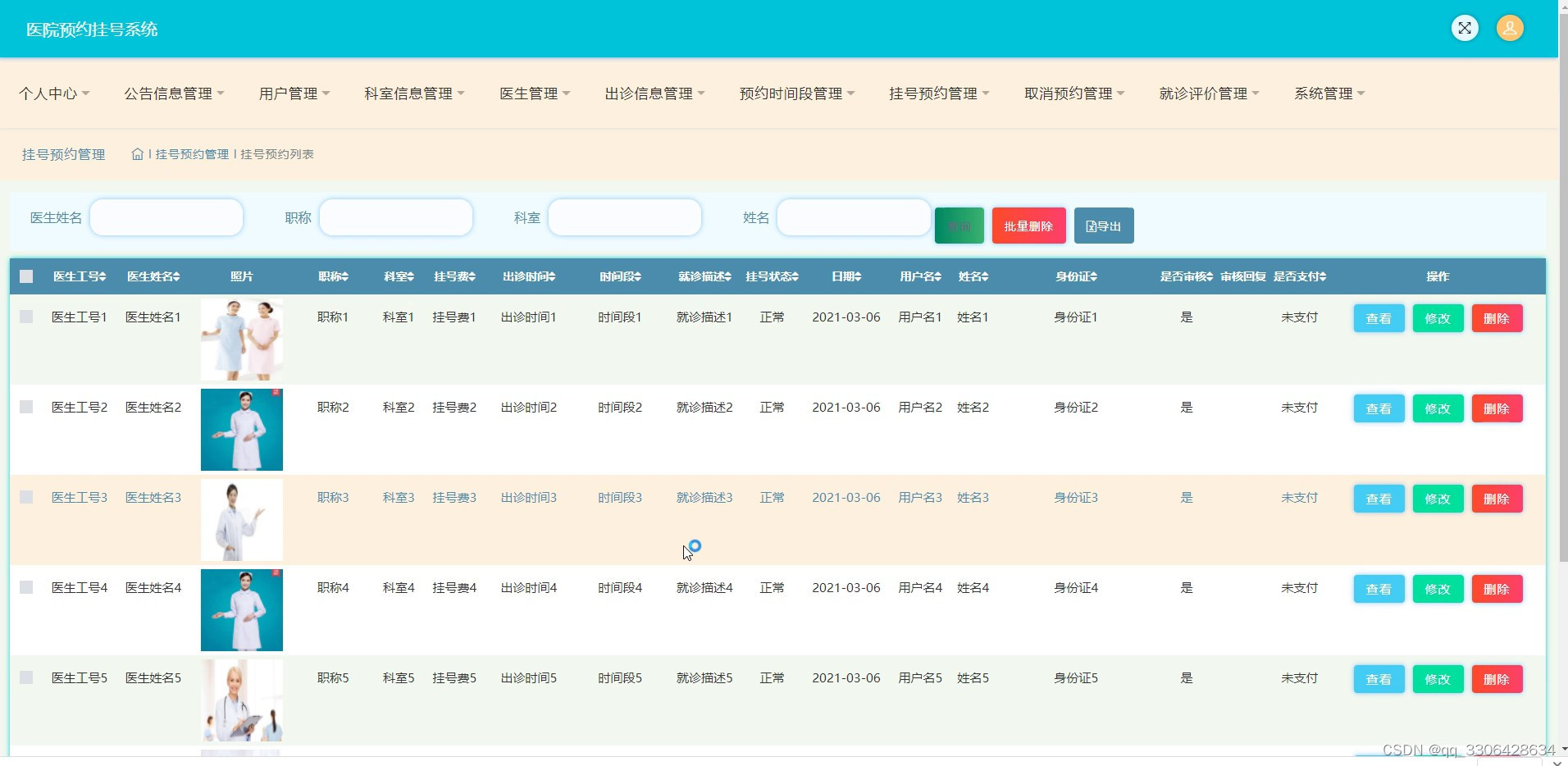Expand the 出诊信息管理 dropdown menu
Image resolution: width=1568 pixels, height=766 pixels.
click(x=654, y=93)
